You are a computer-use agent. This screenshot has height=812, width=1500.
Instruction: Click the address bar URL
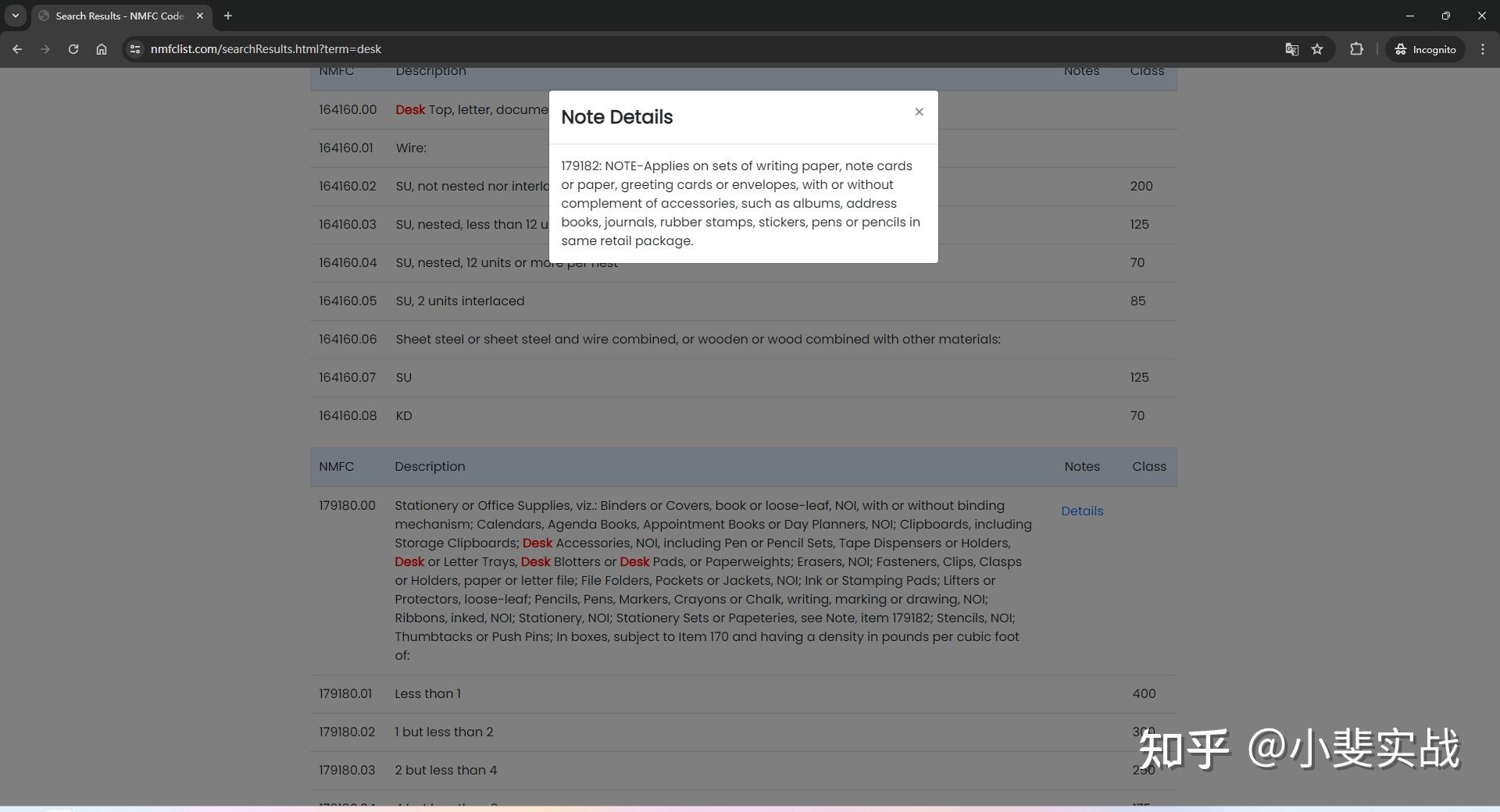266,49
